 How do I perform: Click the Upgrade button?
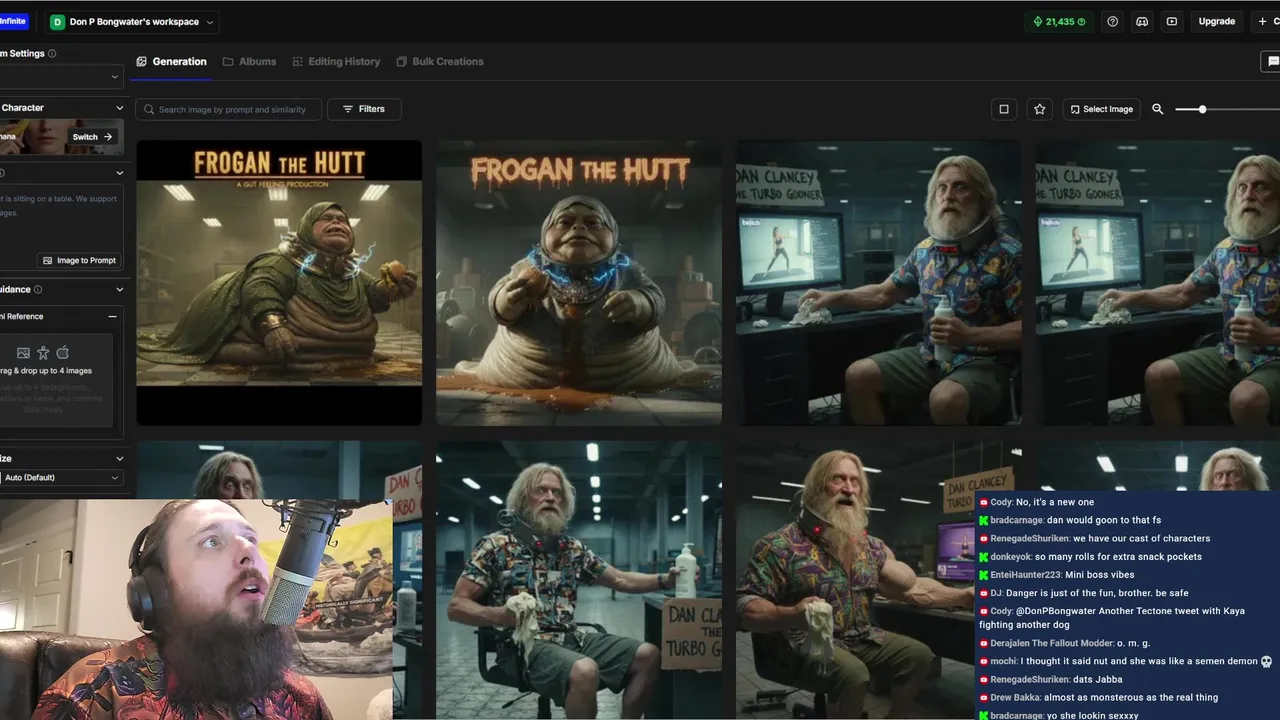[x=1217, y=21]
